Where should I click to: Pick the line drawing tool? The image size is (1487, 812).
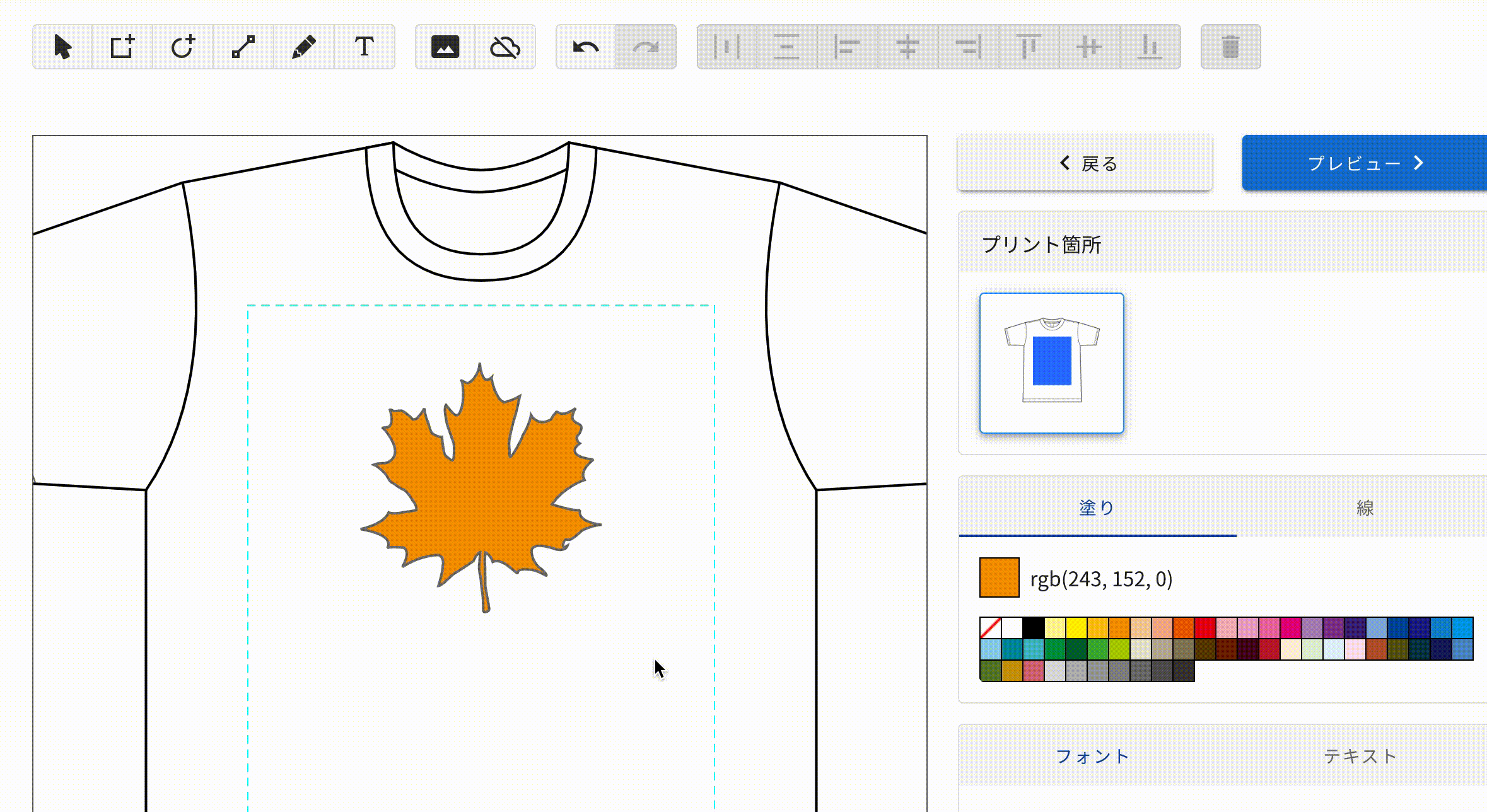243,47
